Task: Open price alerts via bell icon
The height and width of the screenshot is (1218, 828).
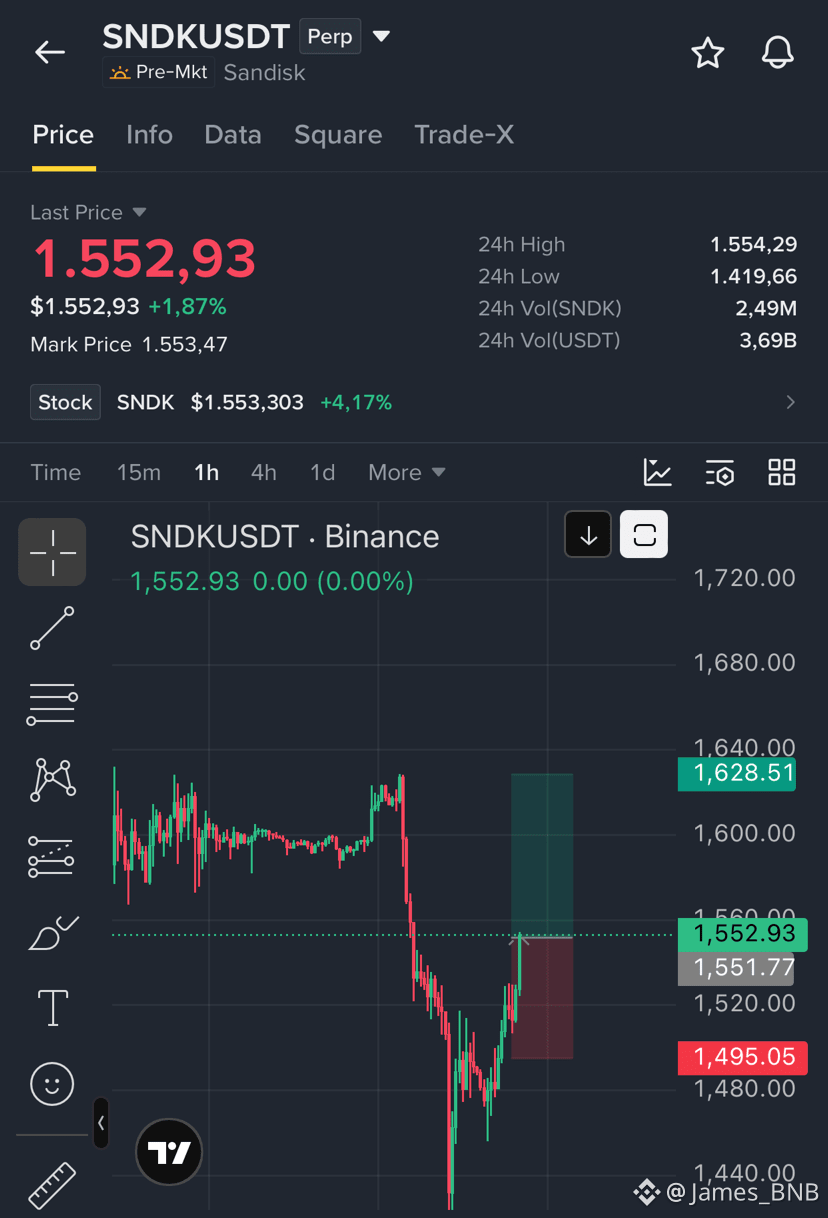Action: pyautogui.click(x=777, y=53)
